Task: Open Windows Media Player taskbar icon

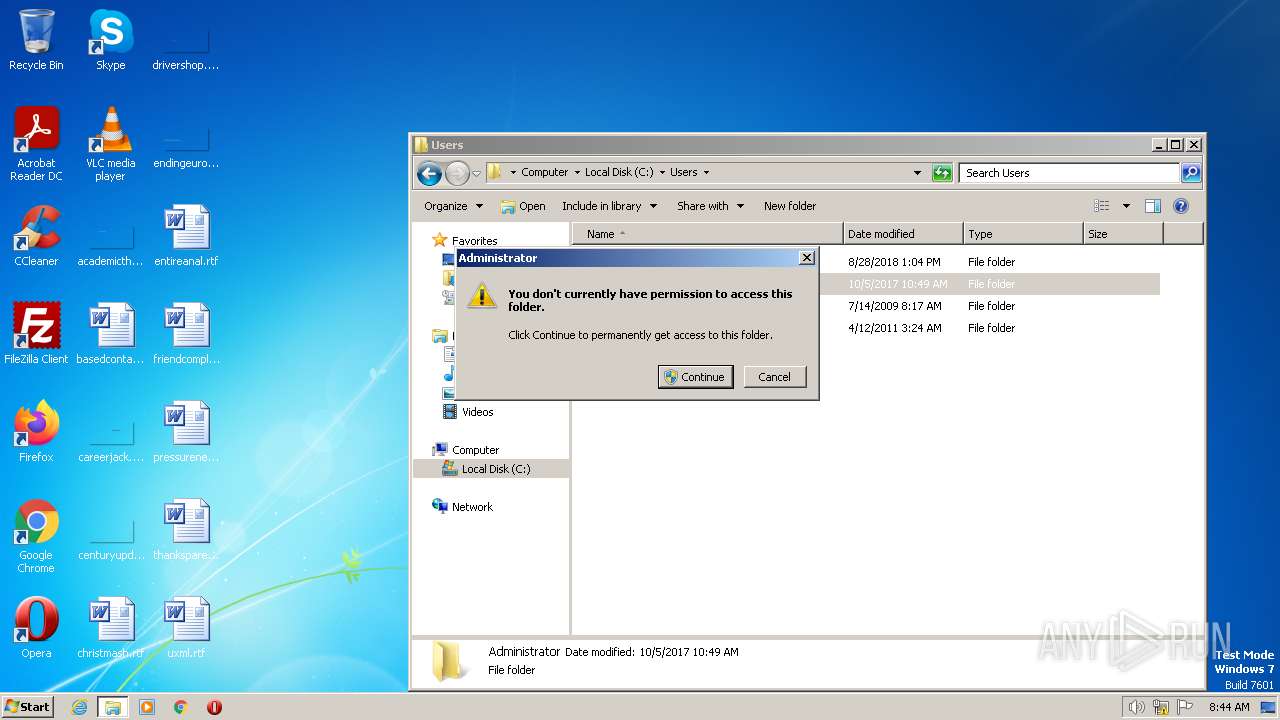Action: (x=147, y=707)
